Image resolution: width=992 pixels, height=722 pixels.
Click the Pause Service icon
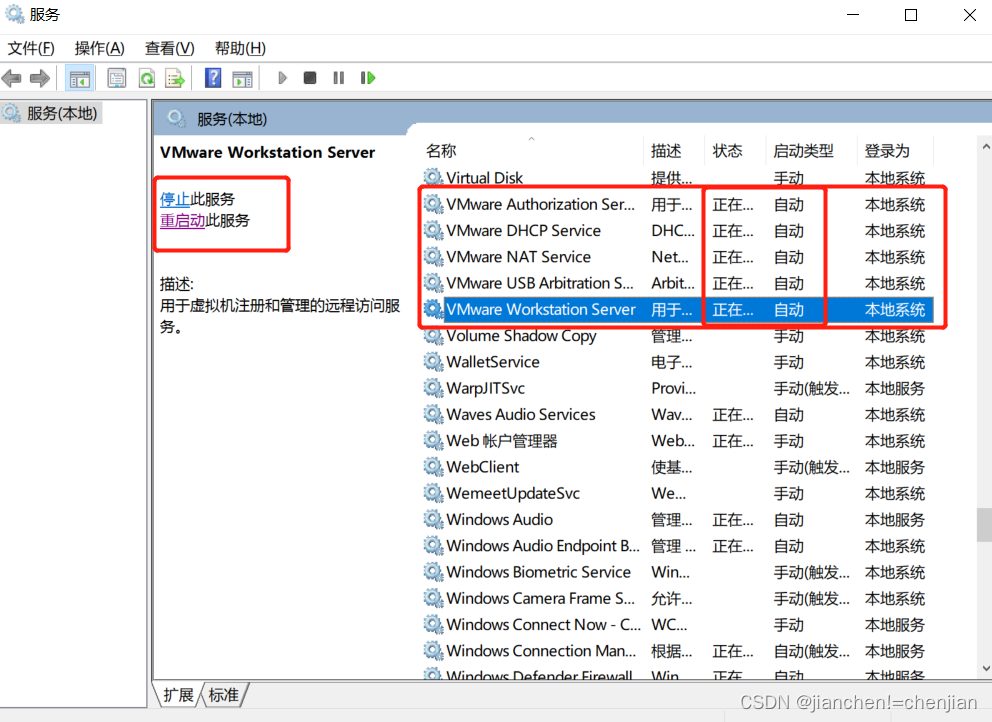point(339,78)
